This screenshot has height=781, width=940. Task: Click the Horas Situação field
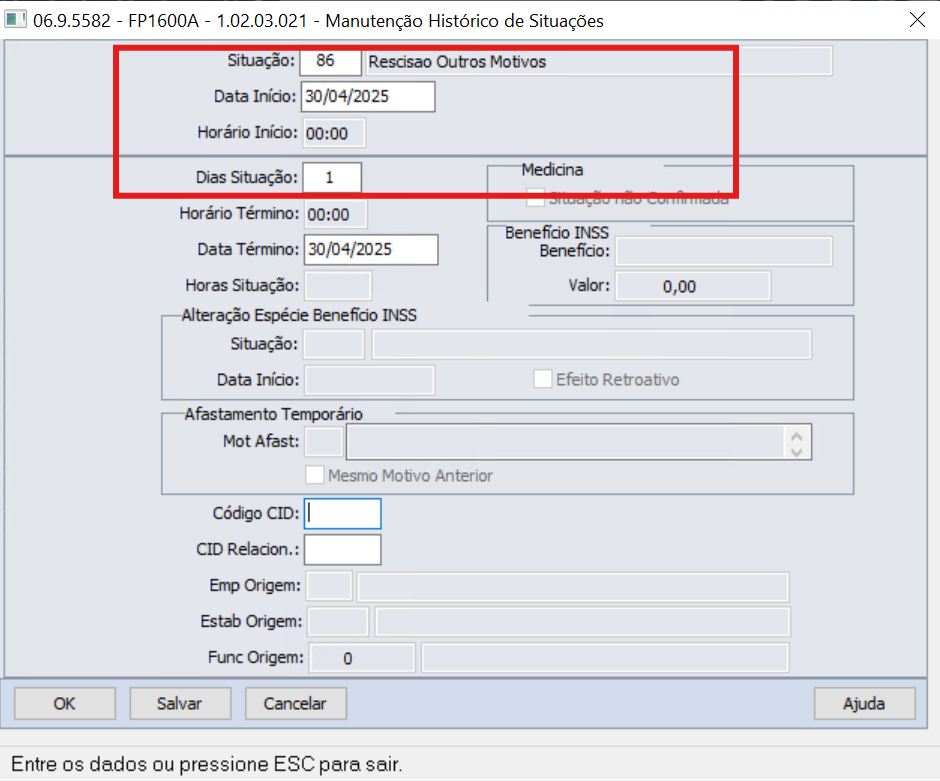coord(338,285)
